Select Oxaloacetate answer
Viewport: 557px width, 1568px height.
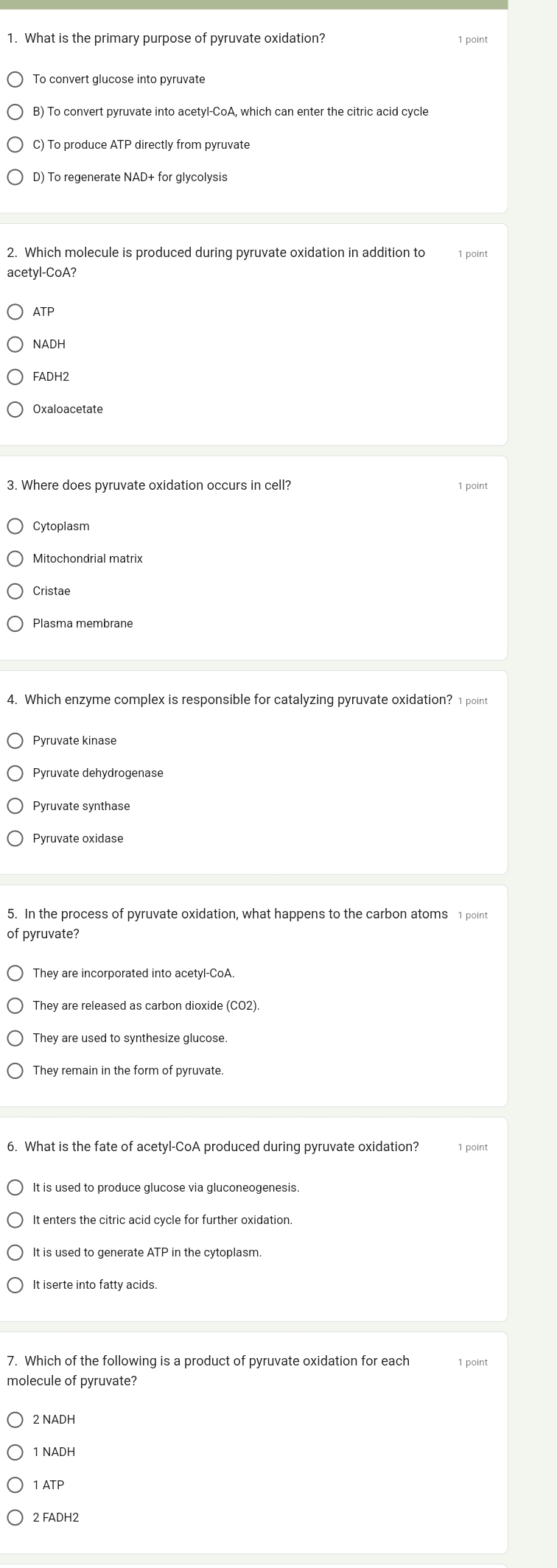click(15, 409)
